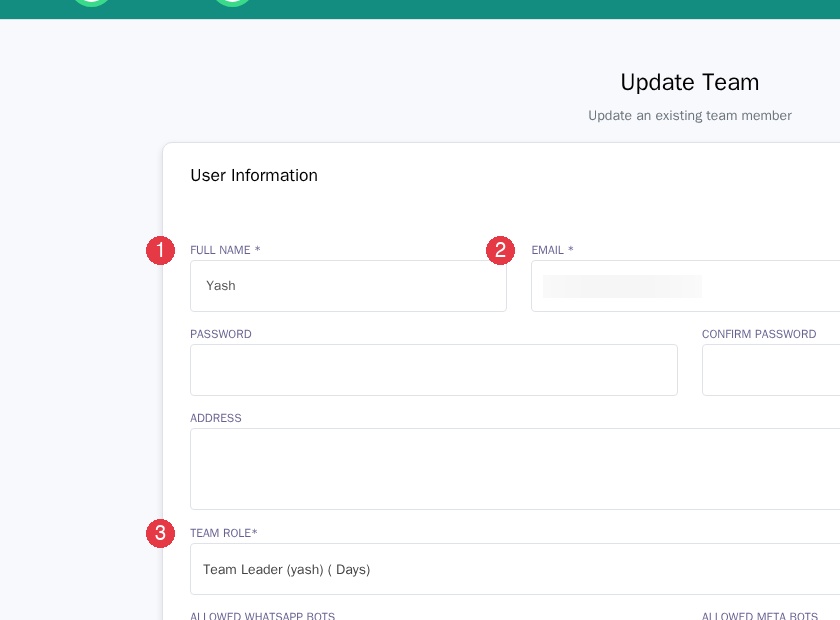840x620 pixels.
Task: Click the EMAIL label
Action: coord(552,250)
